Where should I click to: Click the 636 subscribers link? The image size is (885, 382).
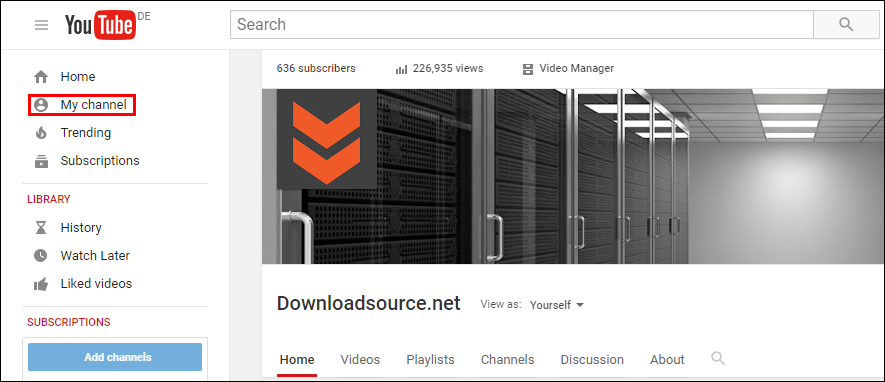click(316, 68)
